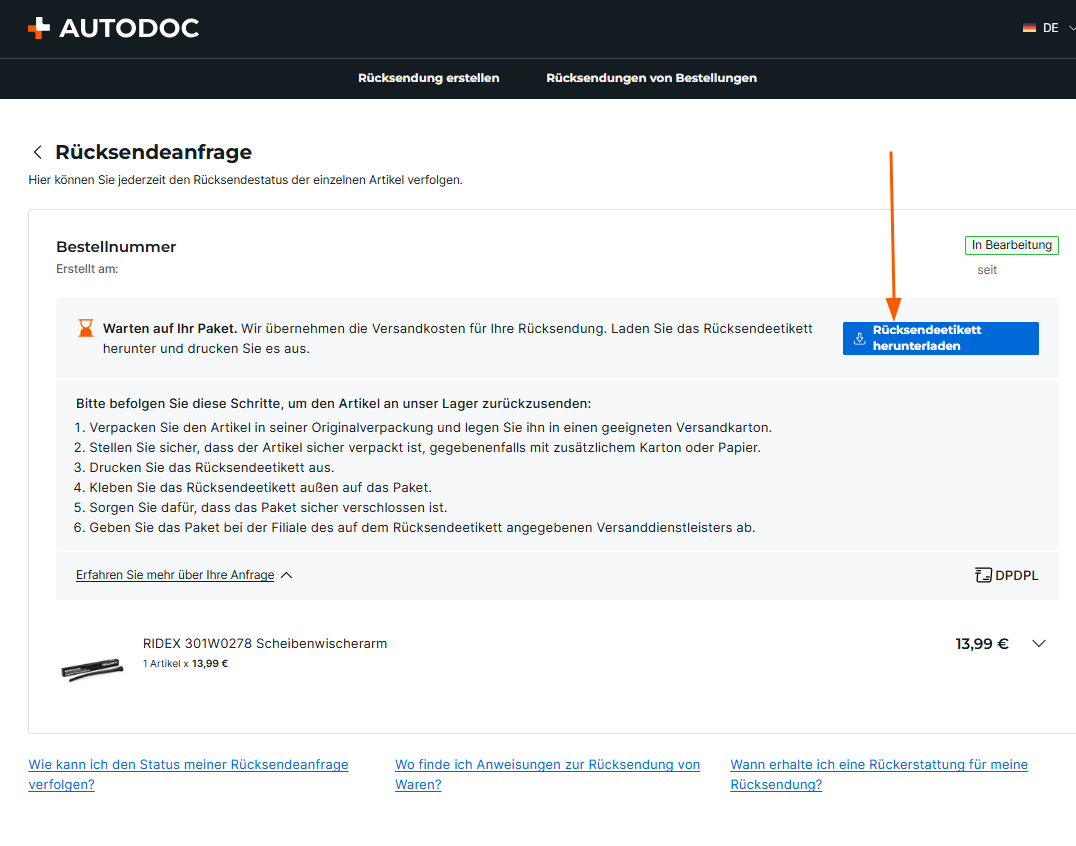
Task: Open Erfahren Sie mehr über Ihre Anfrage
Action: 175,575
